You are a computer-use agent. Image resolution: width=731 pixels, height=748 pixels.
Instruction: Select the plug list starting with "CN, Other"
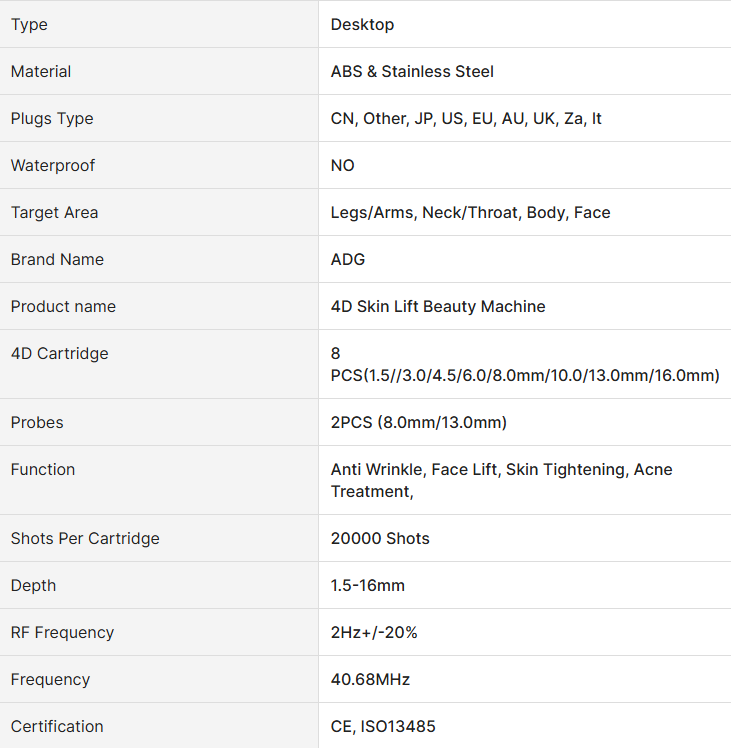tap(466, 118)
